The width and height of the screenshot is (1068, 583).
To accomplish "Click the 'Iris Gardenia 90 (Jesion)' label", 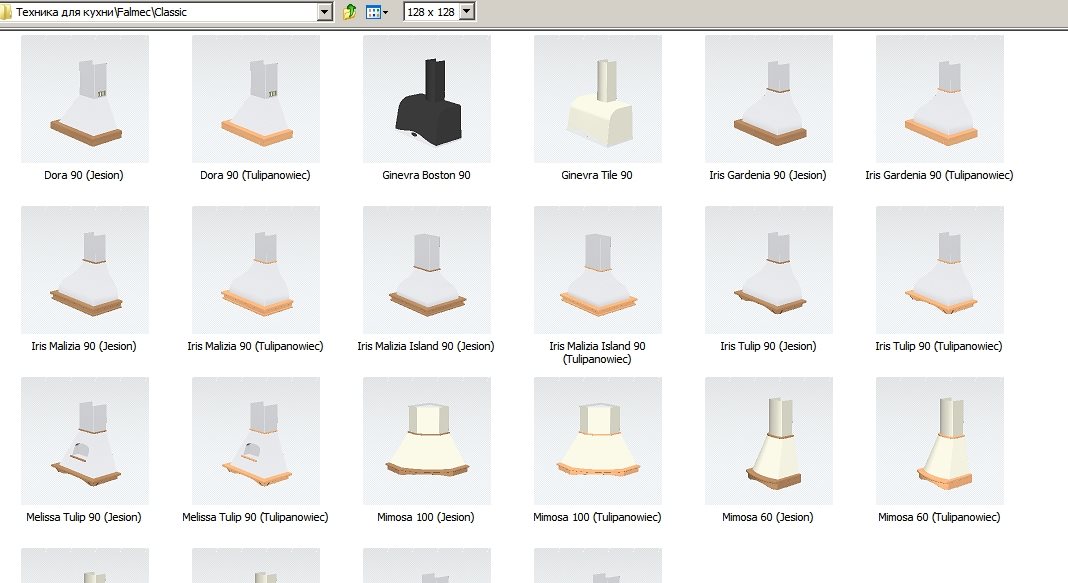I will [768, 175].
